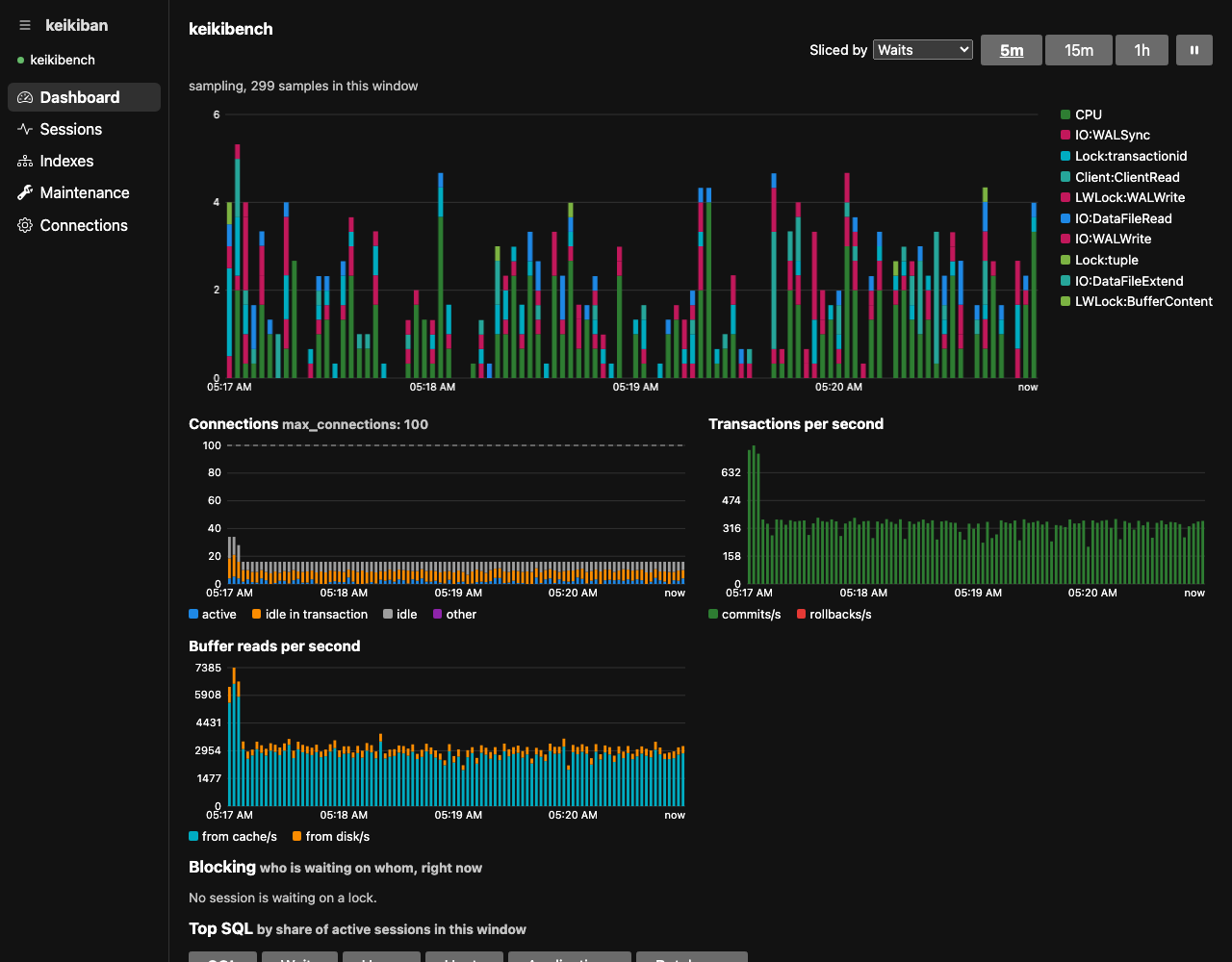This screenshot has height=962, width=1232.
Task: Click 'Transactions per second' heading
Action: [x=796, y=424]
